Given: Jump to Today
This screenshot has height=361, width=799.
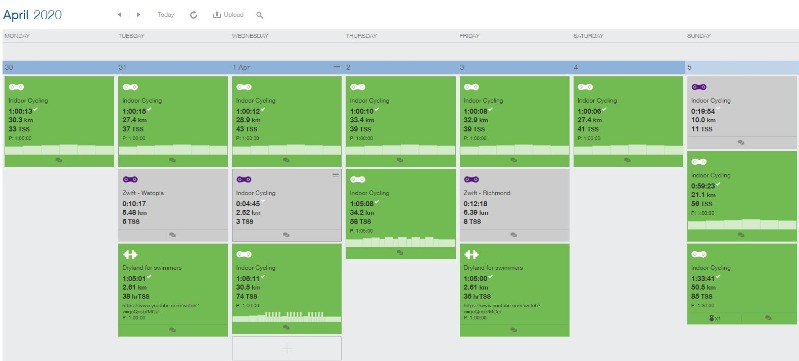Looking at the screenshot, I should (x=166, y=15).
